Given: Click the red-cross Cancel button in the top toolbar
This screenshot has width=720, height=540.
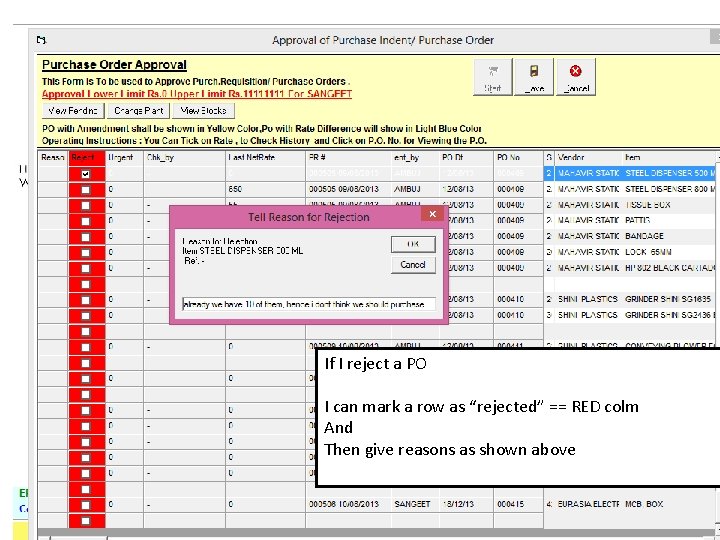Looking at the screenshot, I should coord(576,77).
